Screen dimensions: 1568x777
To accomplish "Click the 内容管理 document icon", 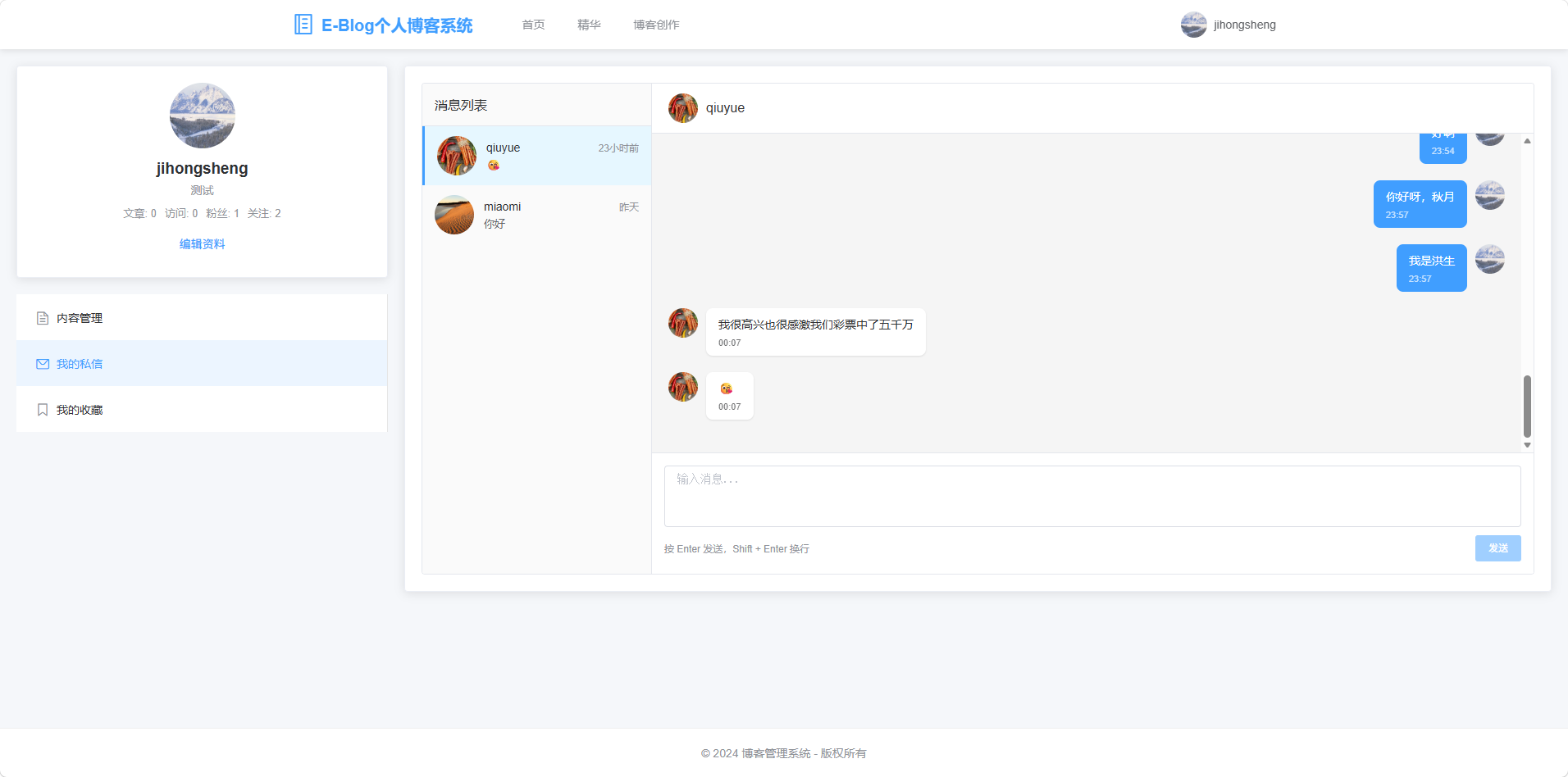I will [43, 318].
